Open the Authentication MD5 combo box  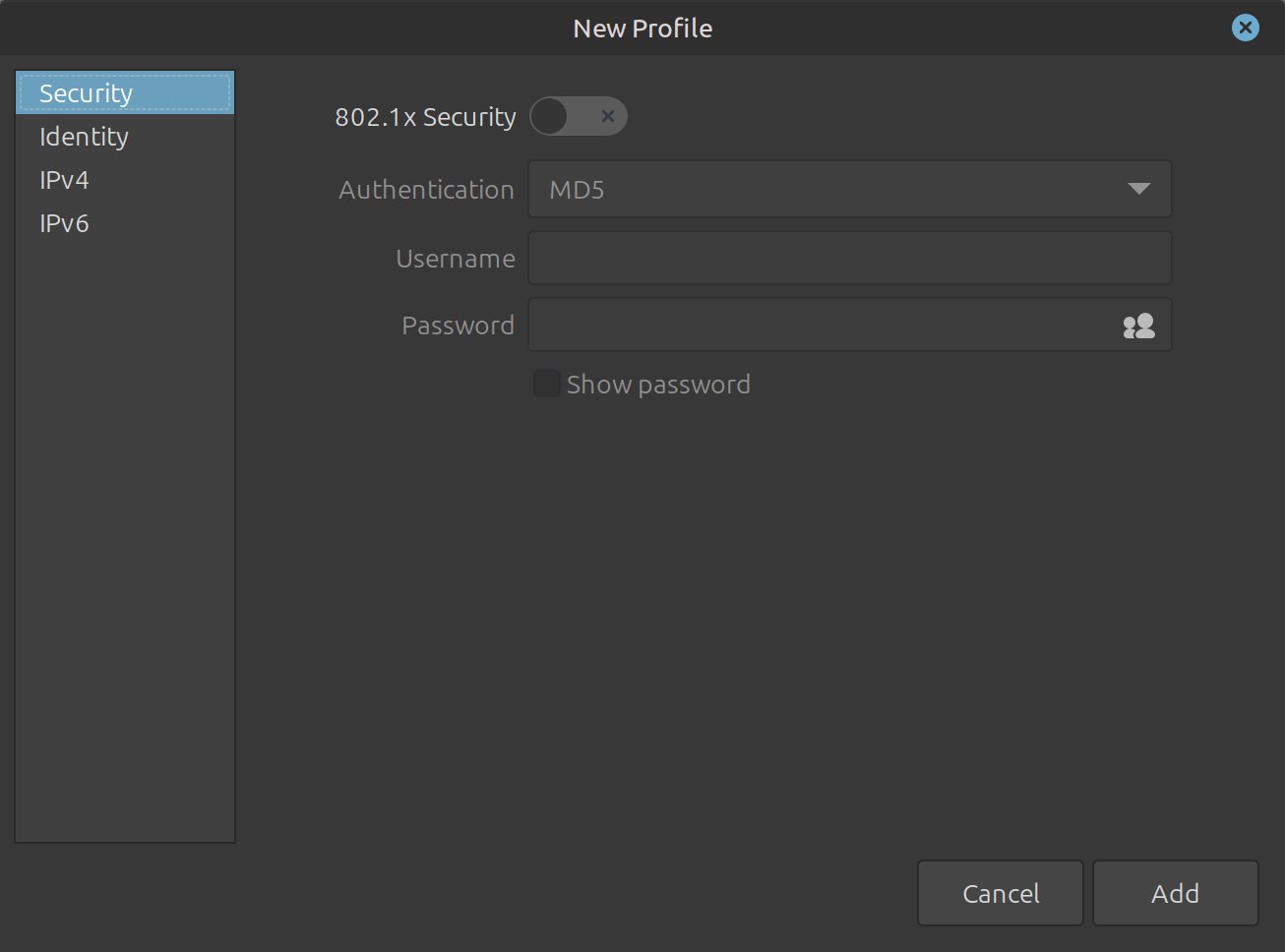826,189
